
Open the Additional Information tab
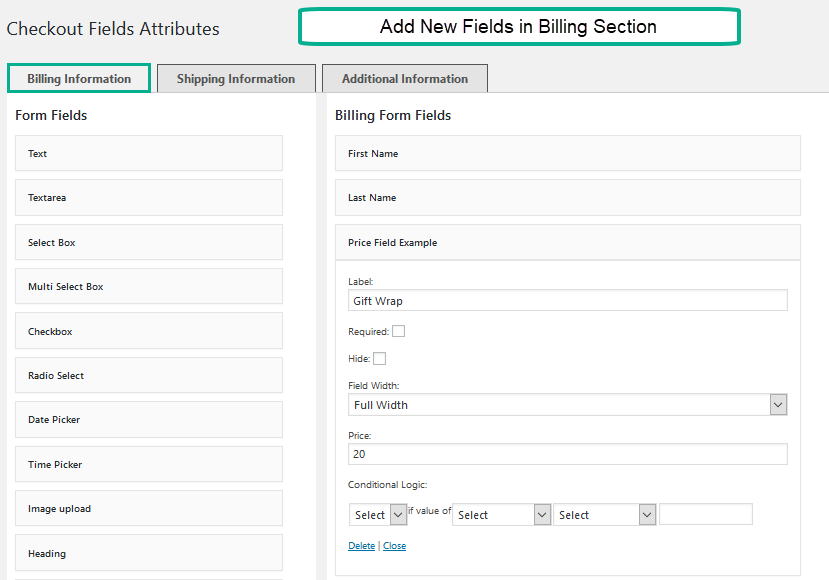coord(404,79)
